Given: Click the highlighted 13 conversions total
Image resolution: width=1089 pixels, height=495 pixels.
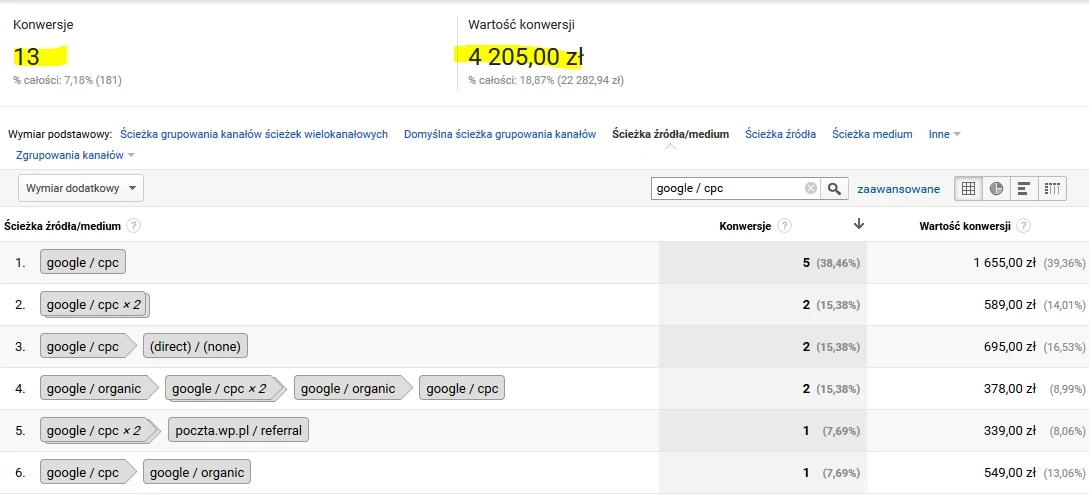Looking at the screenshot, I should (x=28, y=56).
